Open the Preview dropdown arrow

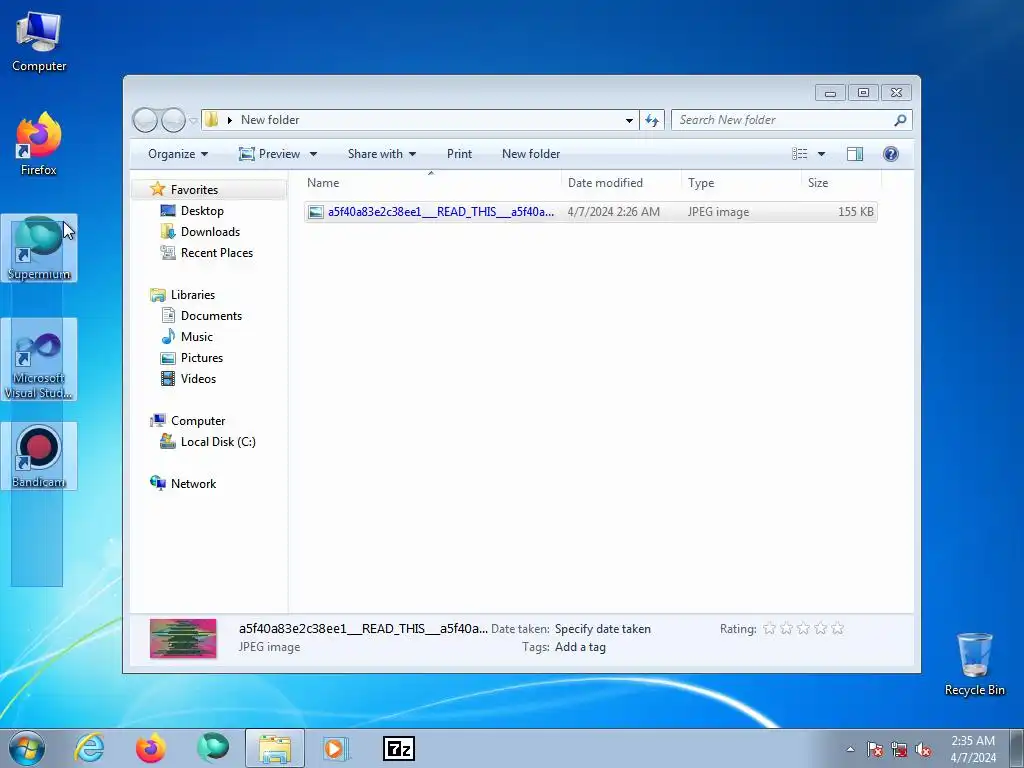(313, 154)
